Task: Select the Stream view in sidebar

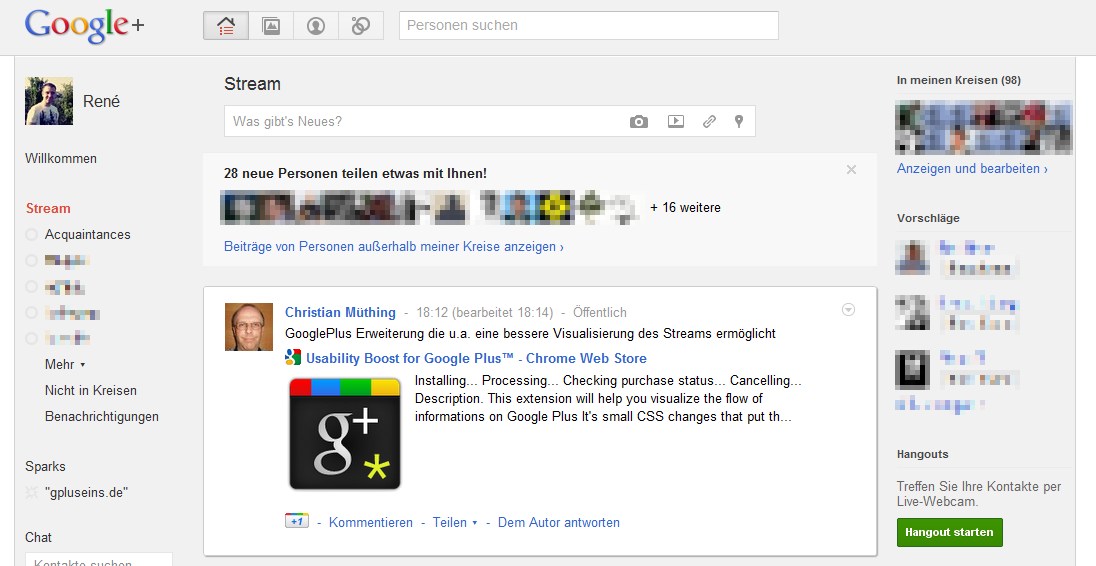Action: tap(48, 208)
